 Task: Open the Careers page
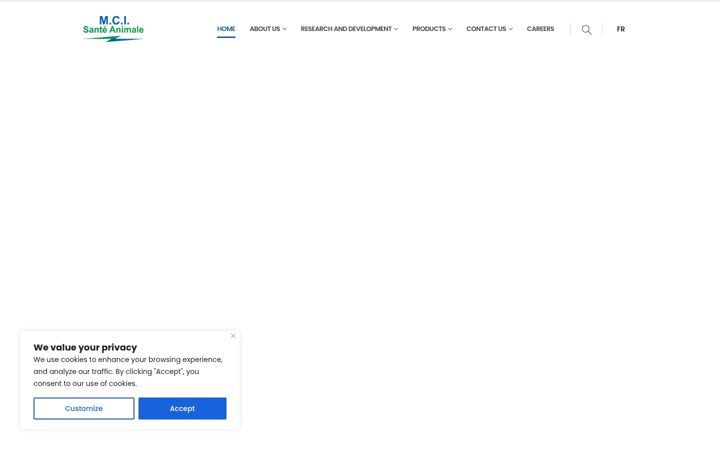tap(540, 28)
